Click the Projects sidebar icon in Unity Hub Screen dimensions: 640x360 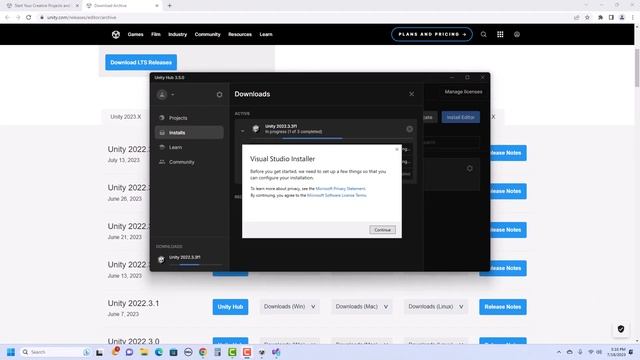[x=162, y=118]
